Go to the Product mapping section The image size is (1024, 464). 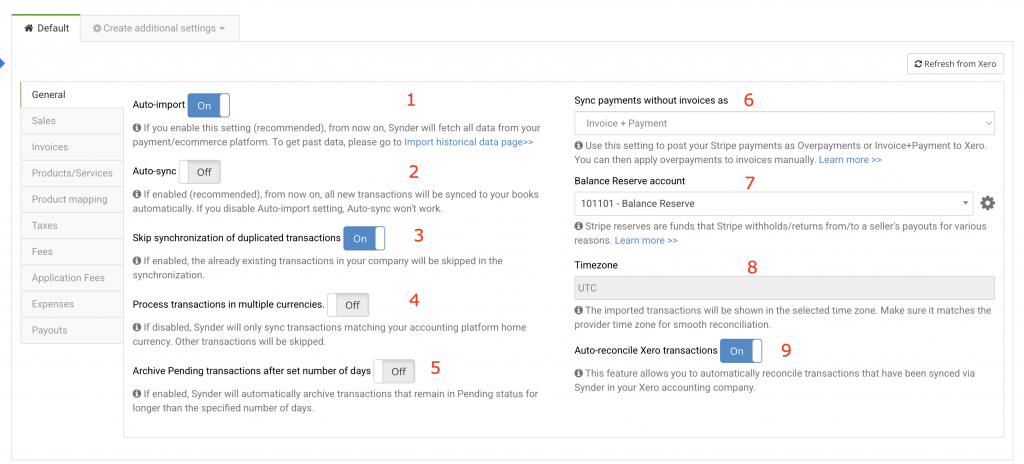pyautogui.click(x=69, y=199)
